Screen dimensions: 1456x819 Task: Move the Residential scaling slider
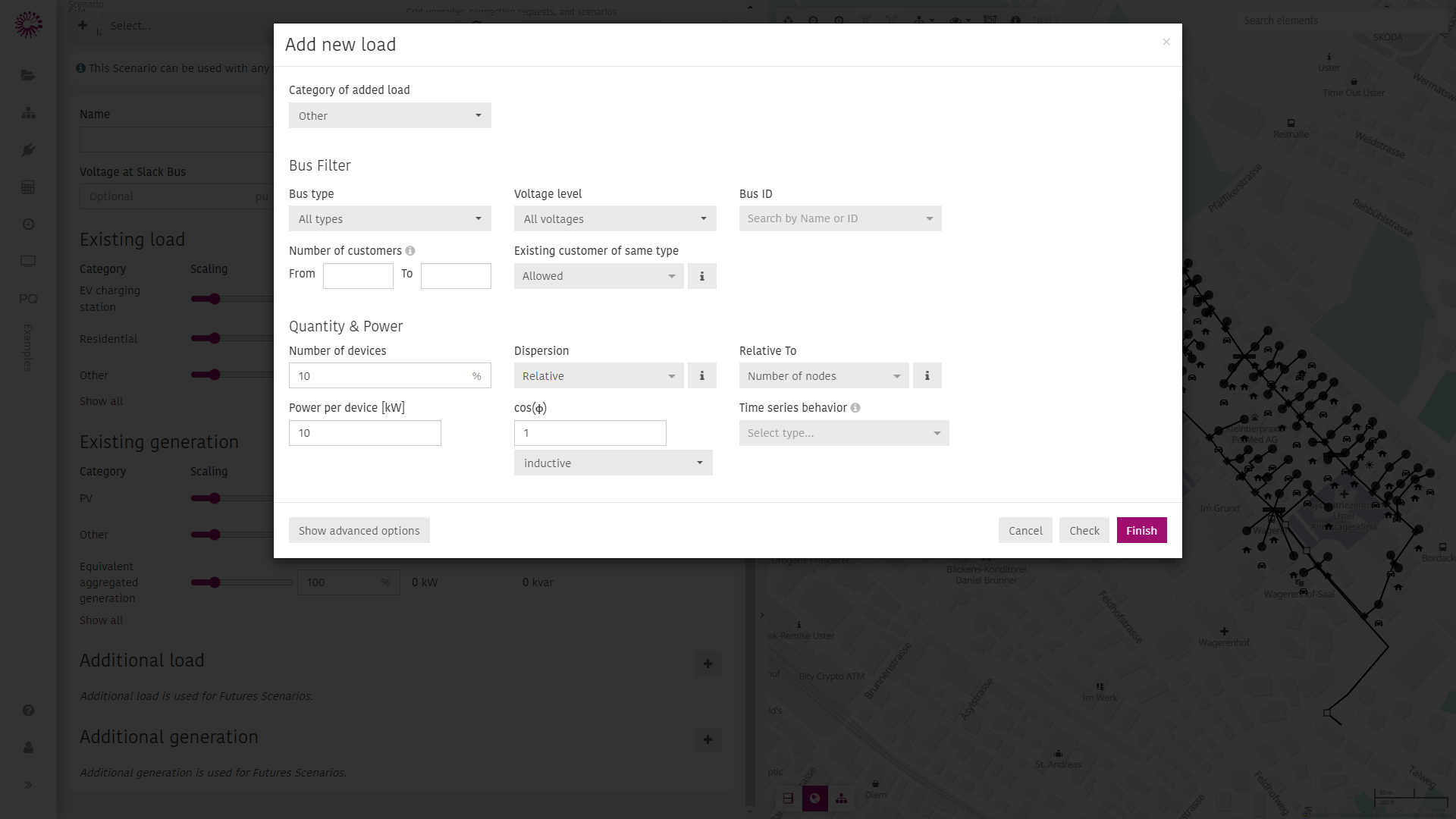215,338
